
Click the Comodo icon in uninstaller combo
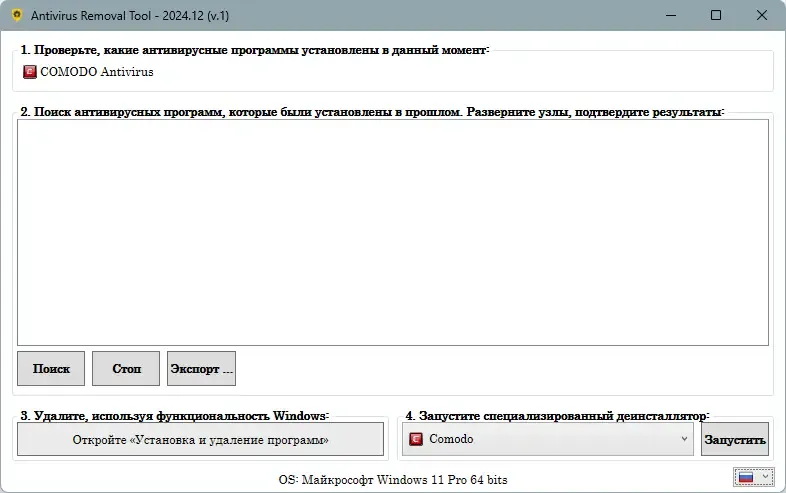point(416,439)
